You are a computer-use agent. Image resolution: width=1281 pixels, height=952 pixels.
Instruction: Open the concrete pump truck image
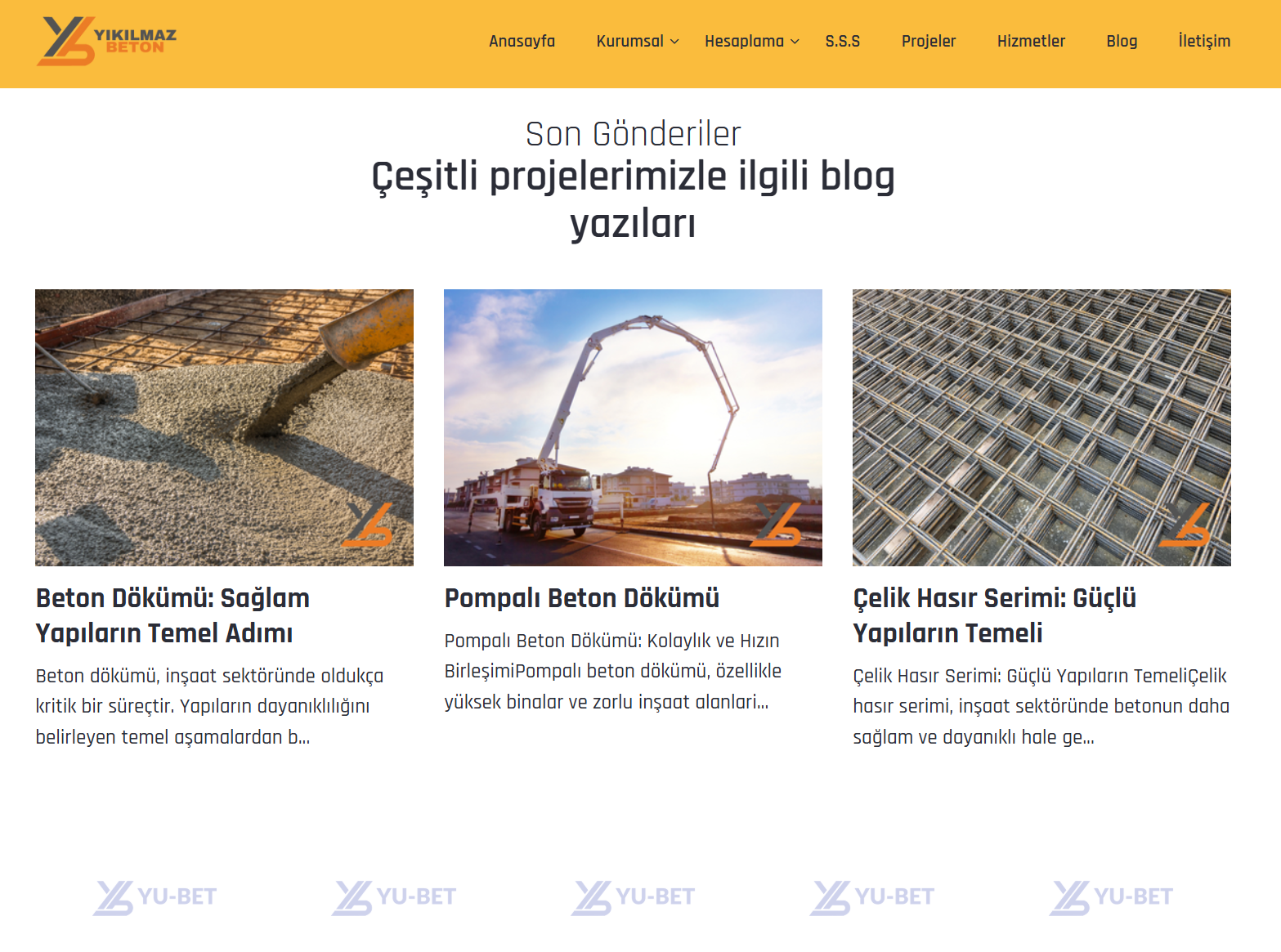633,427
